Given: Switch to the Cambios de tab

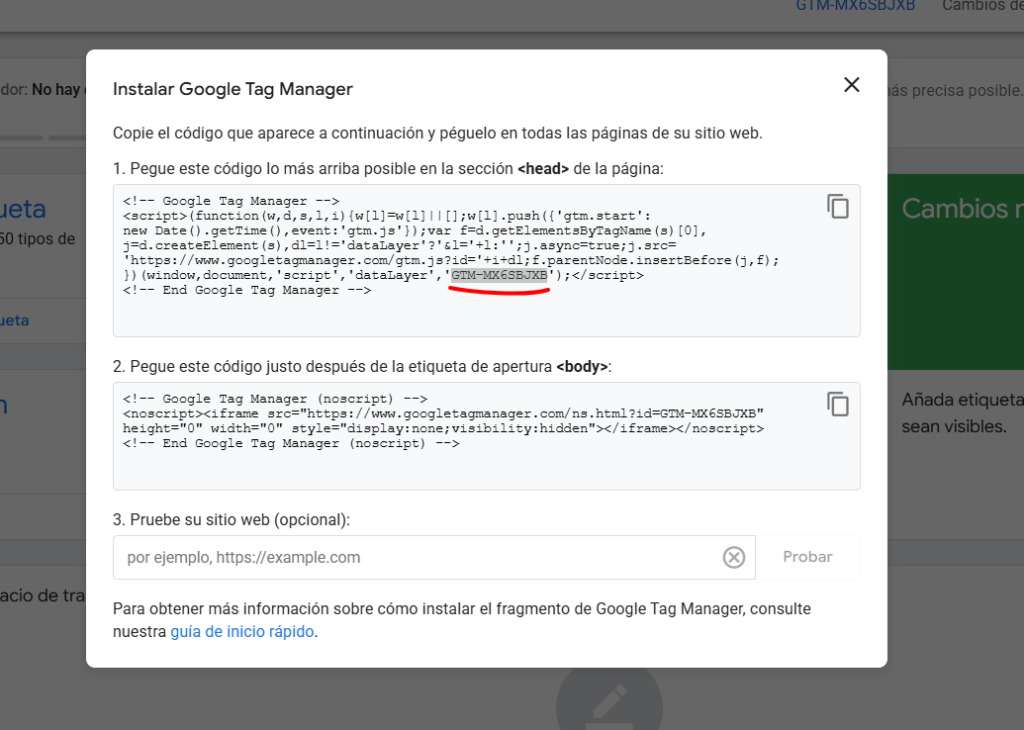Looking at the screenshot, I should tap(982, 6).
